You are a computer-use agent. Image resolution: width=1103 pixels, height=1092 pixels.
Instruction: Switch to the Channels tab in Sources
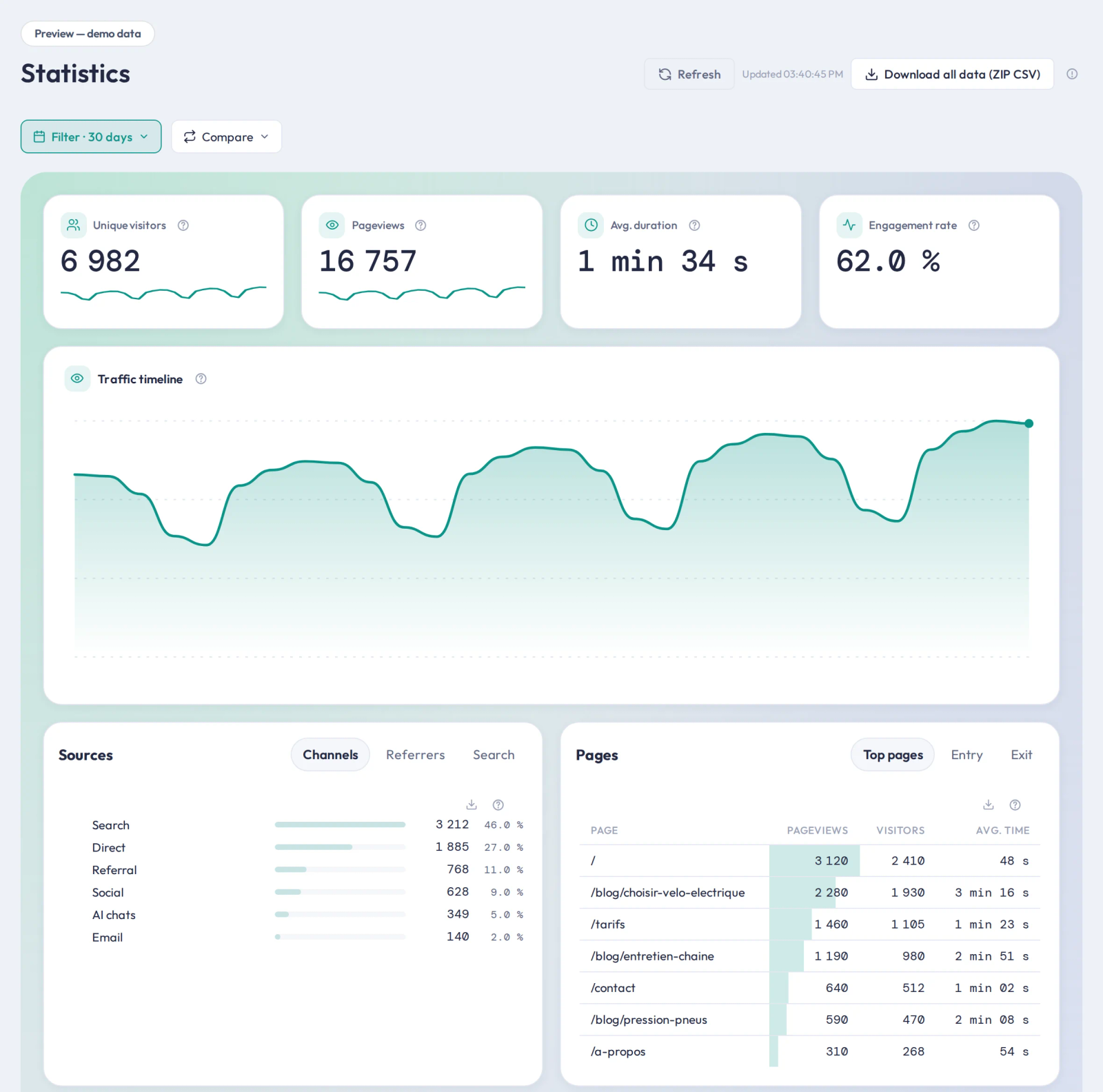[x=330, y=755]
